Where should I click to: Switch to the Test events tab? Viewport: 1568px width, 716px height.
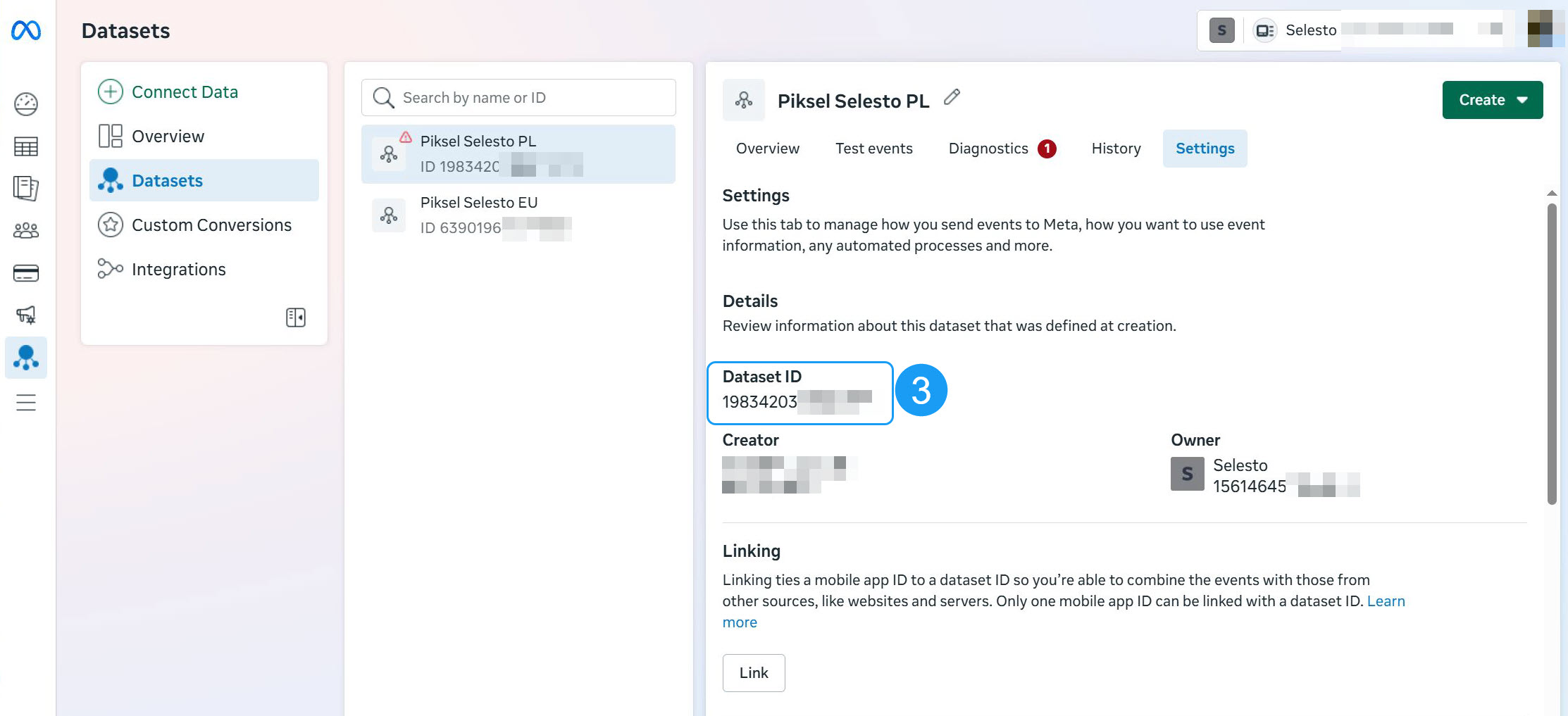coord(873,149)
